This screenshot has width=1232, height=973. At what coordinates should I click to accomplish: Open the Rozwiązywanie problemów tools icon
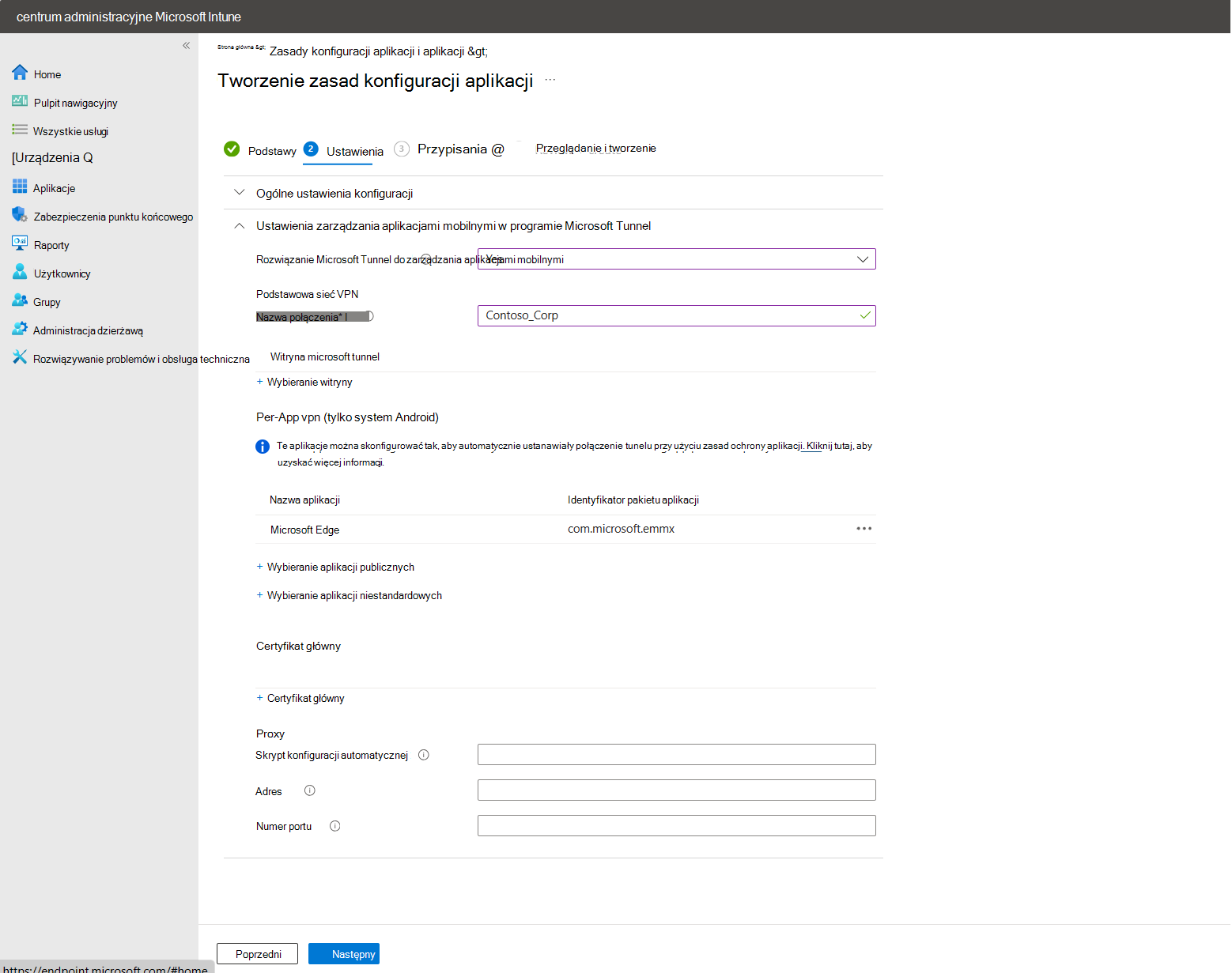click(20, 357)
